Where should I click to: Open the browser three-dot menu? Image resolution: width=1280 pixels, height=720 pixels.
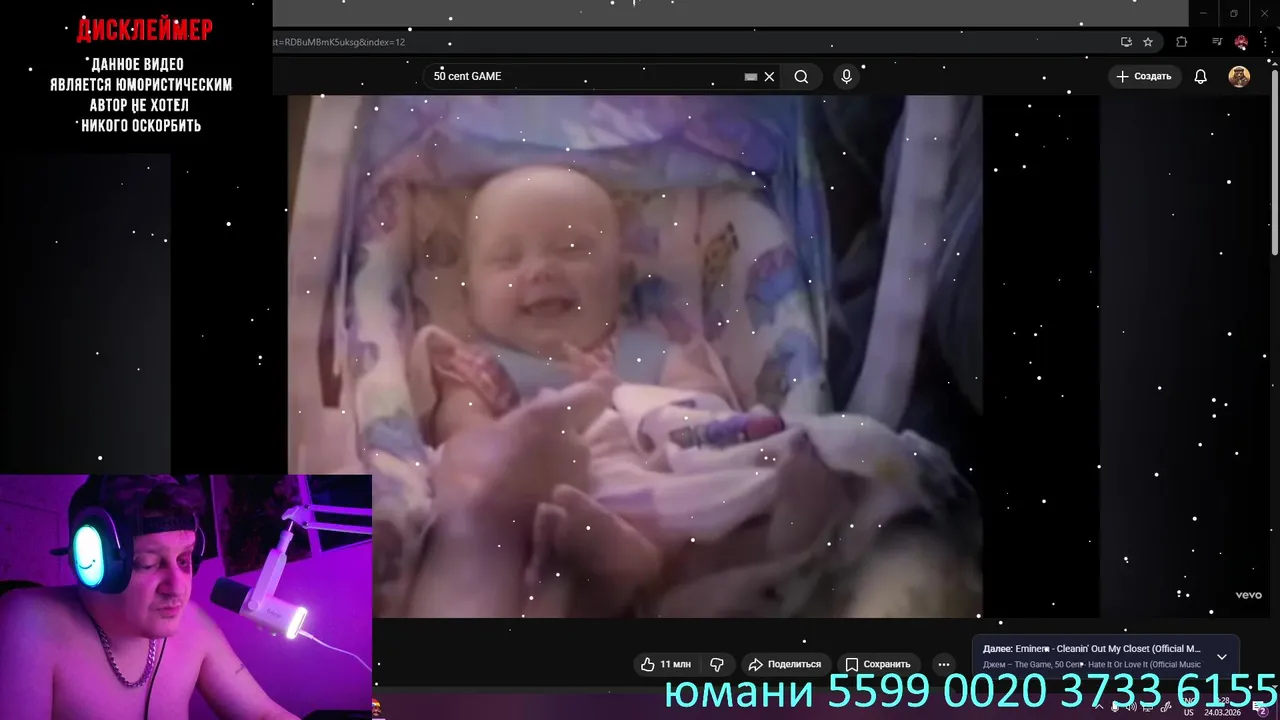point(1266,42)
